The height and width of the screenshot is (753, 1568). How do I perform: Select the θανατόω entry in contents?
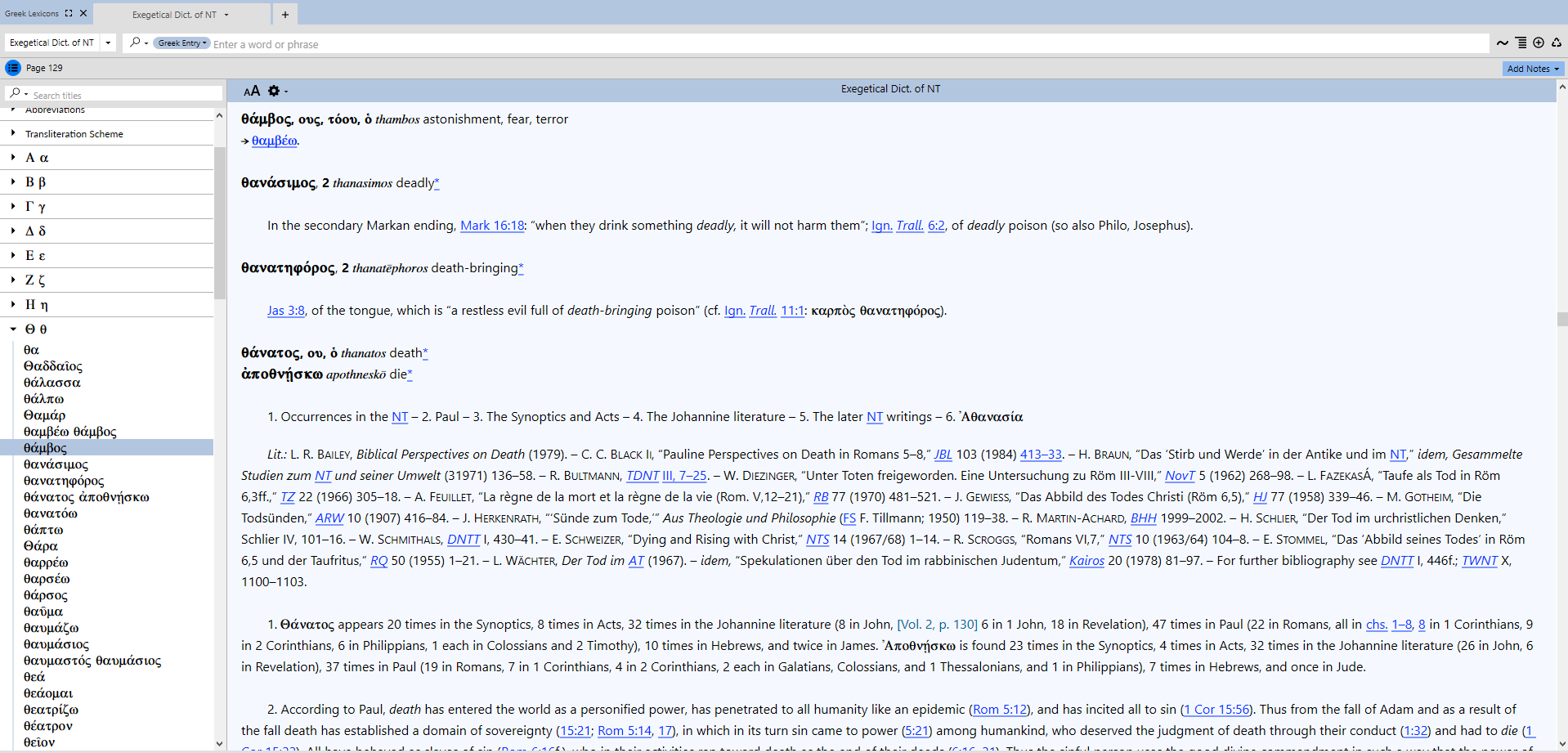coord(51,513)
